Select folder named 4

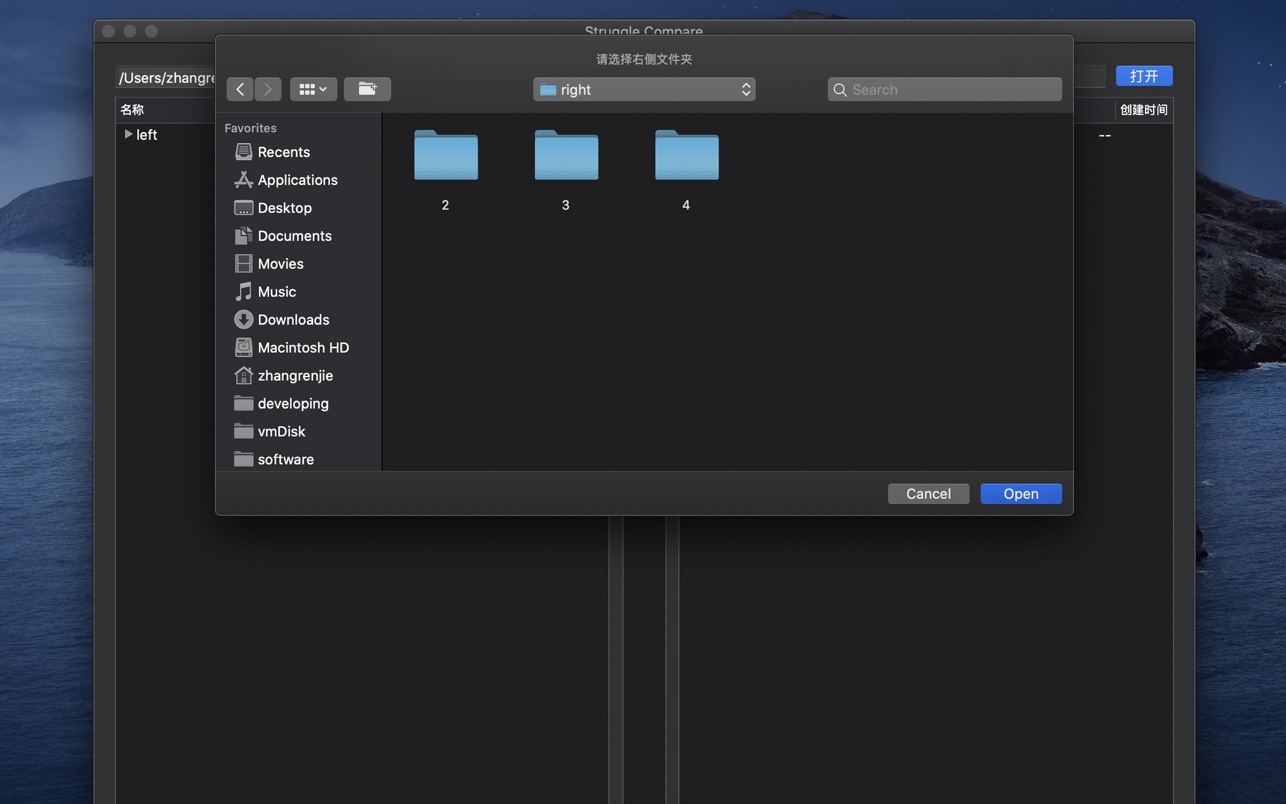click(x=686, y=170)
